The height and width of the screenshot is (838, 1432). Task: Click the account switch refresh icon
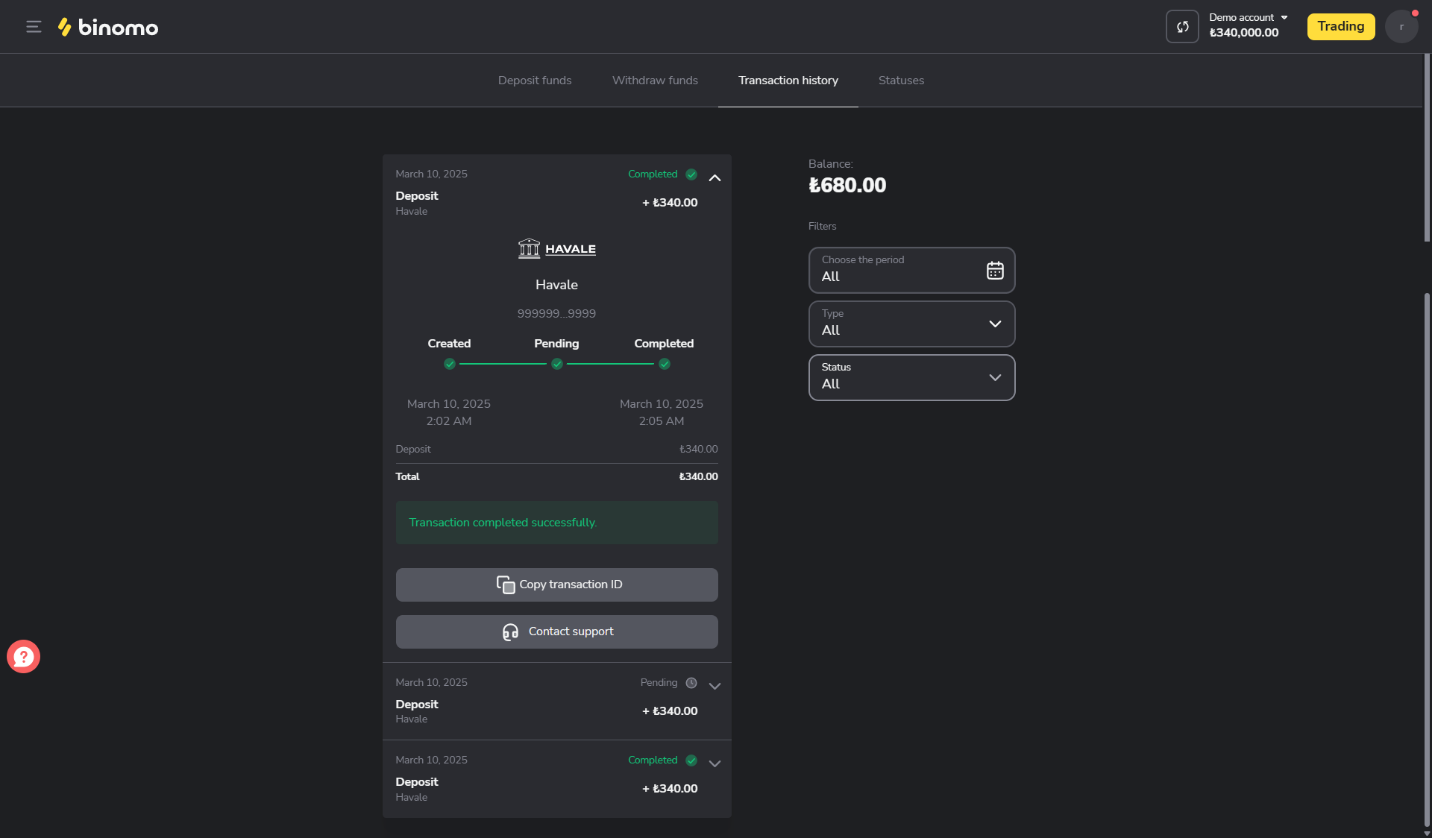[x=1182, y=27]
